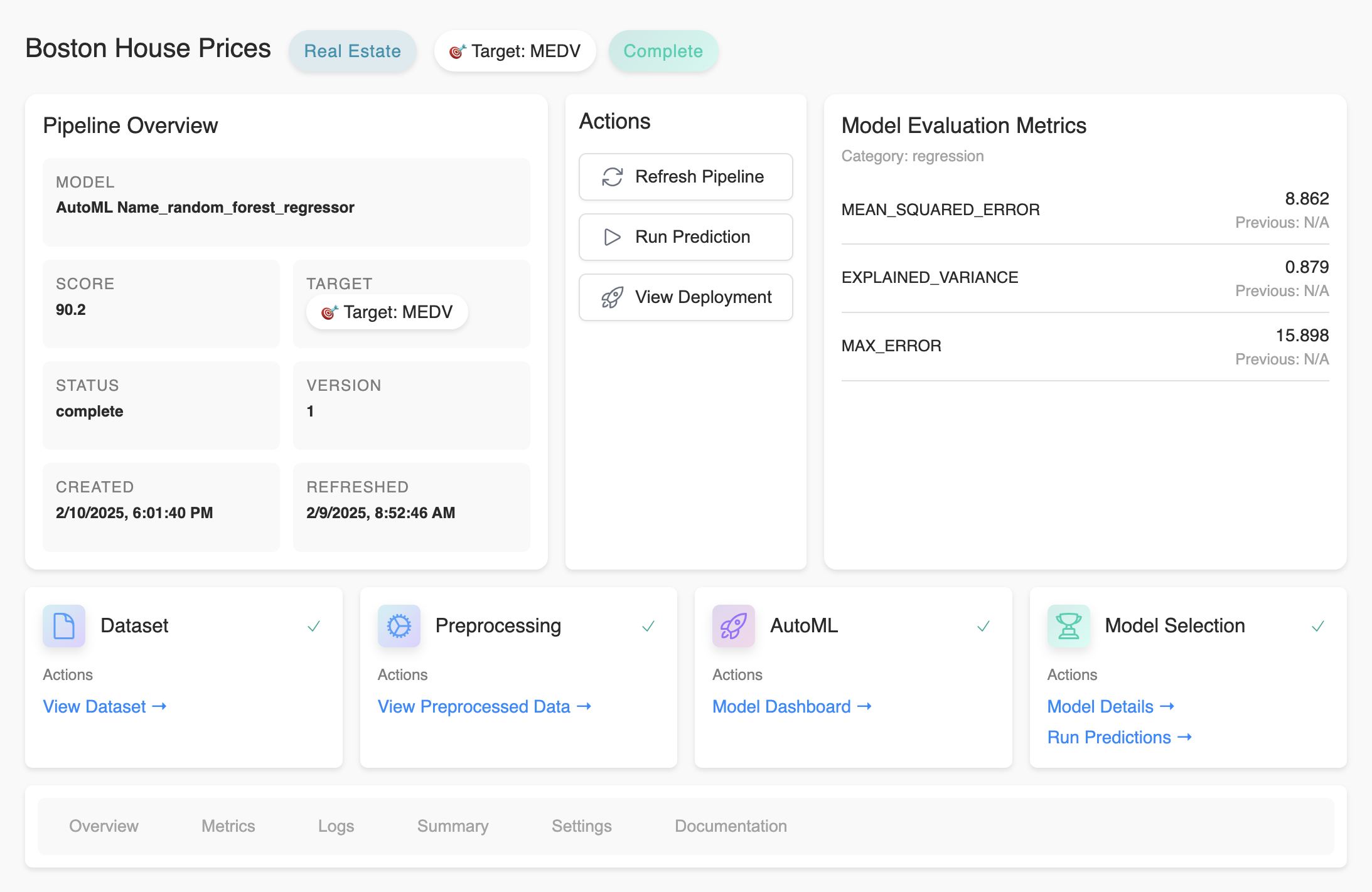Click the Target: MEDV chip in the Target cell
This screenshot has height=892, width=1372.
click(x=387, y=312)
